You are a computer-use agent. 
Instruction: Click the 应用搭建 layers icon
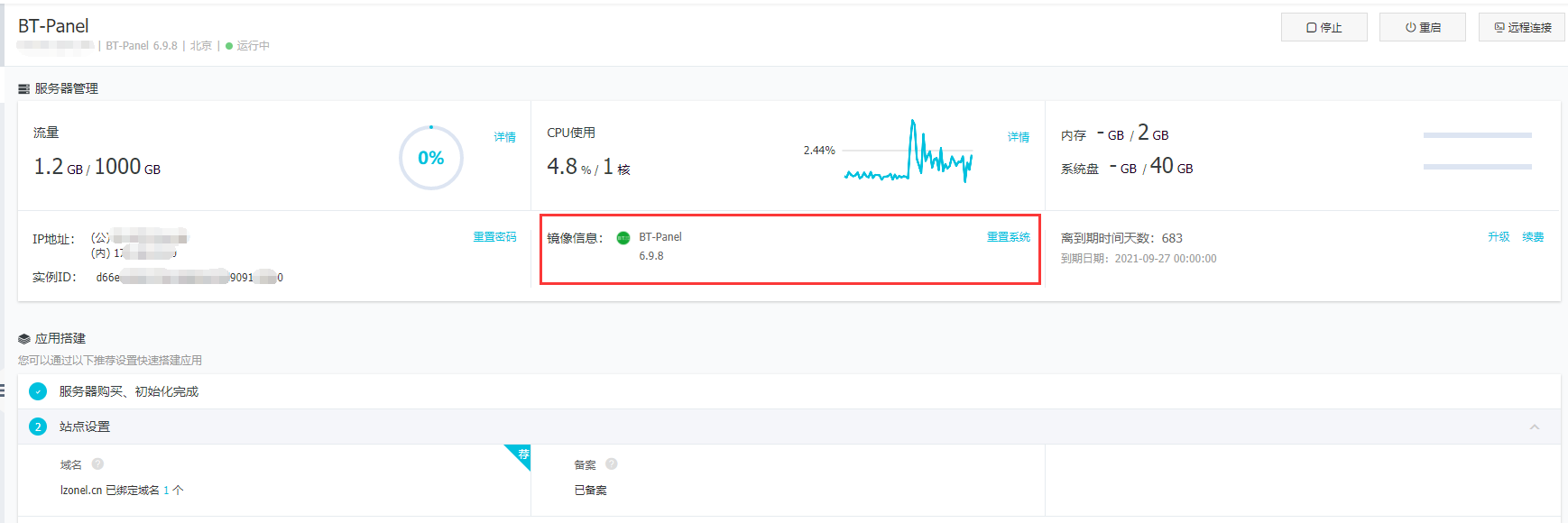coord(23,339)
